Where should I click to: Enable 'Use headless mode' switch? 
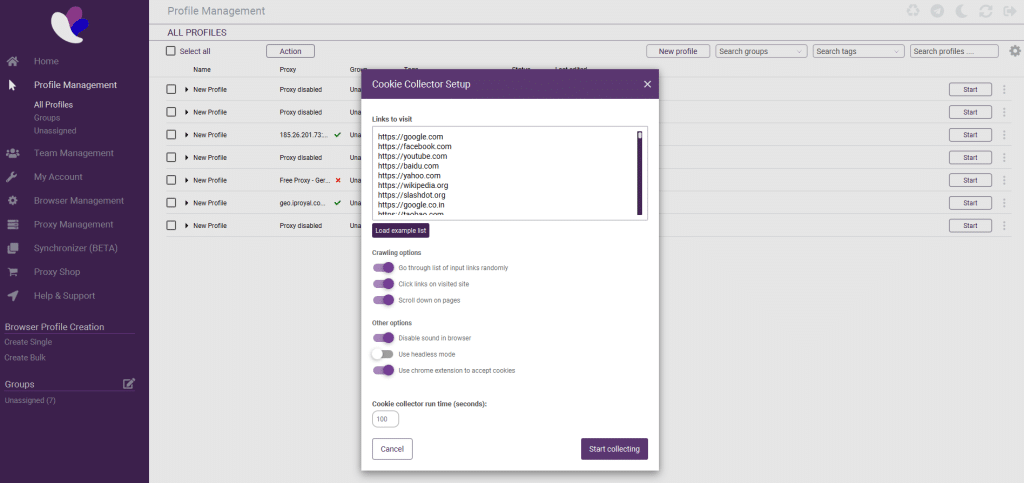[x=383, y=354]
